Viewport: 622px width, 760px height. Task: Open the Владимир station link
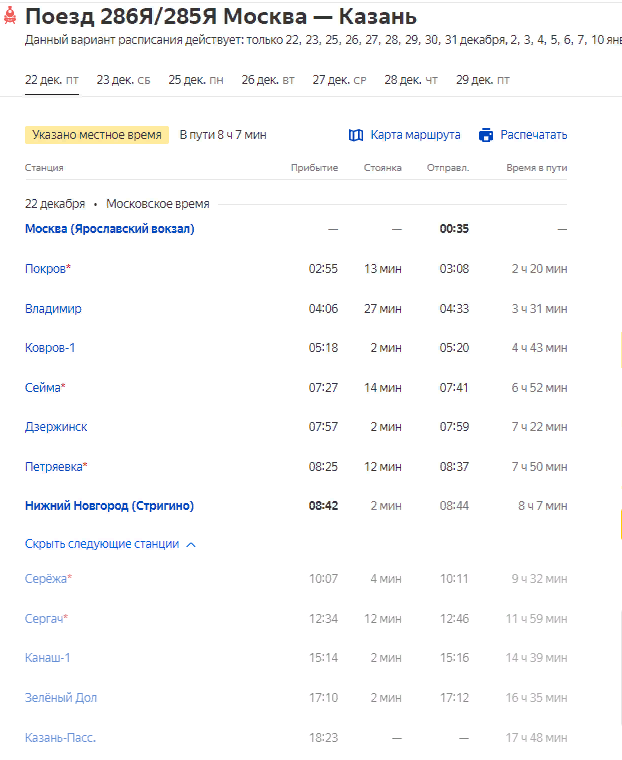(x=53, y=309)
